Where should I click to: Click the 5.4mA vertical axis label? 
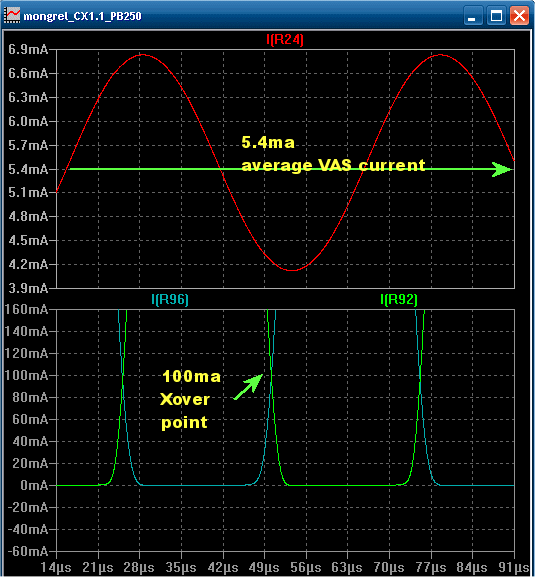click(x=28, y=169)
